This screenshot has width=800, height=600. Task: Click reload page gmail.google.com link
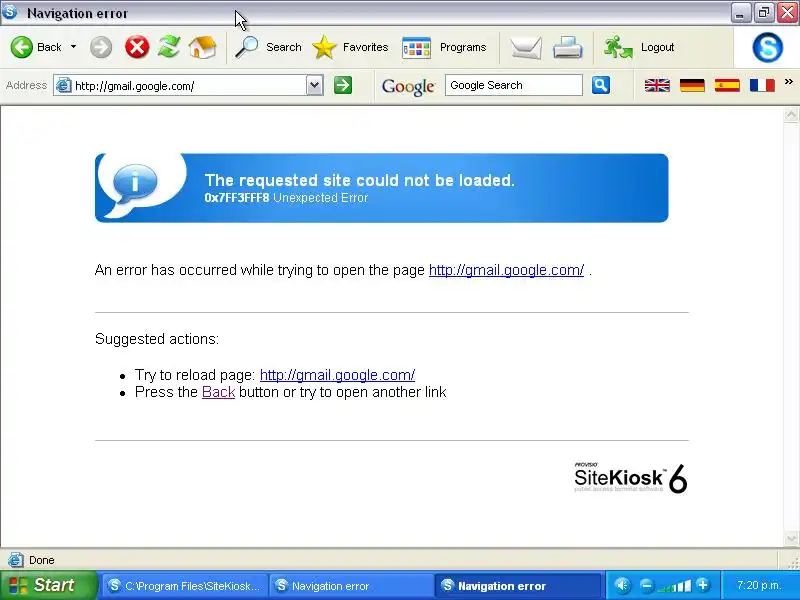click(337, 375)
